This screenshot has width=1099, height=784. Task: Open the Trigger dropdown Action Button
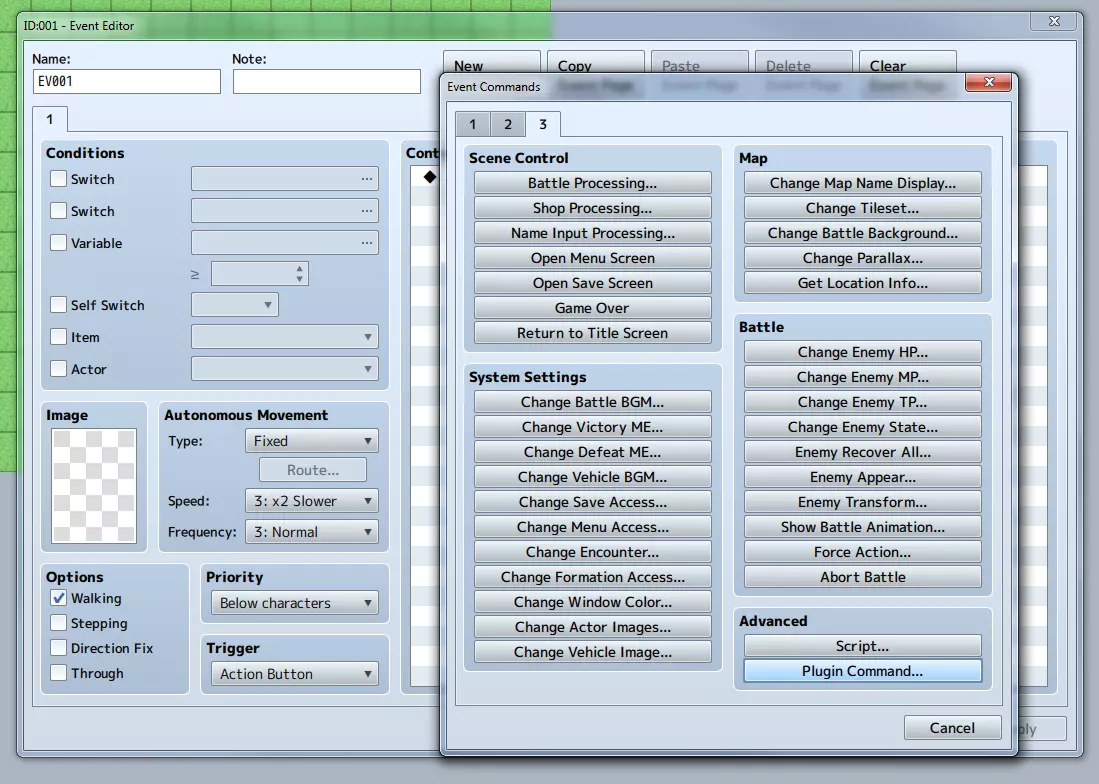(294, 674)
